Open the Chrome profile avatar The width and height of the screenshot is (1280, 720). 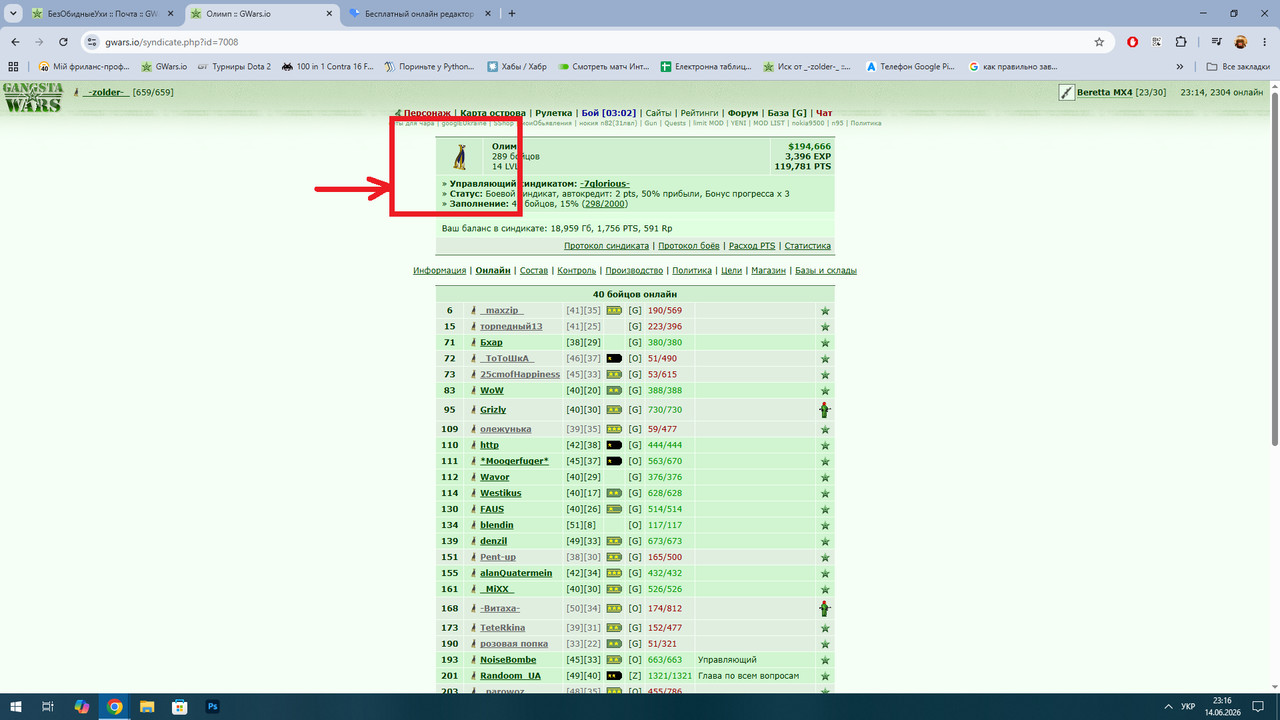(x=1240, y=42)
